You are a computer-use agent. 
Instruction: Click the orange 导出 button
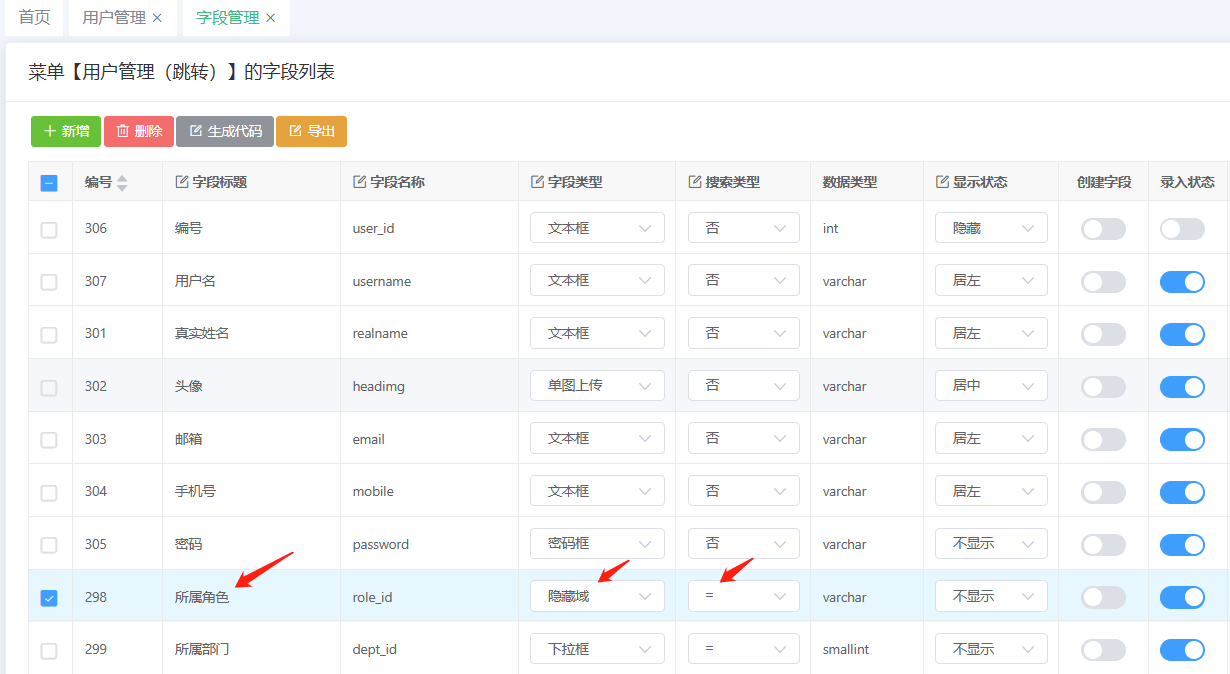[x=311, y=131]
